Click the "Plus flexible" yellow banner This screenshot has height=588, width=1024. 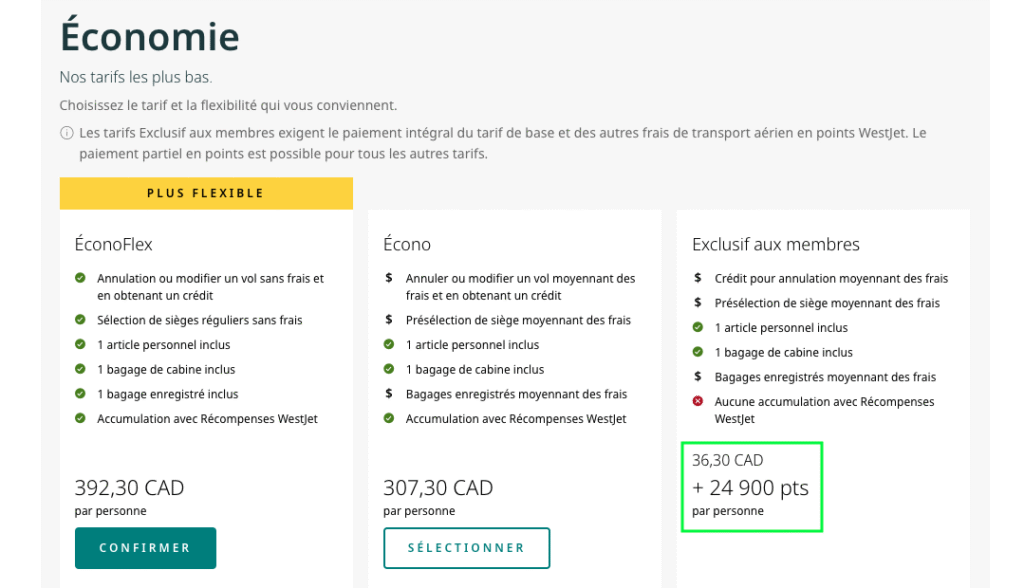click(x=206, y=193)
